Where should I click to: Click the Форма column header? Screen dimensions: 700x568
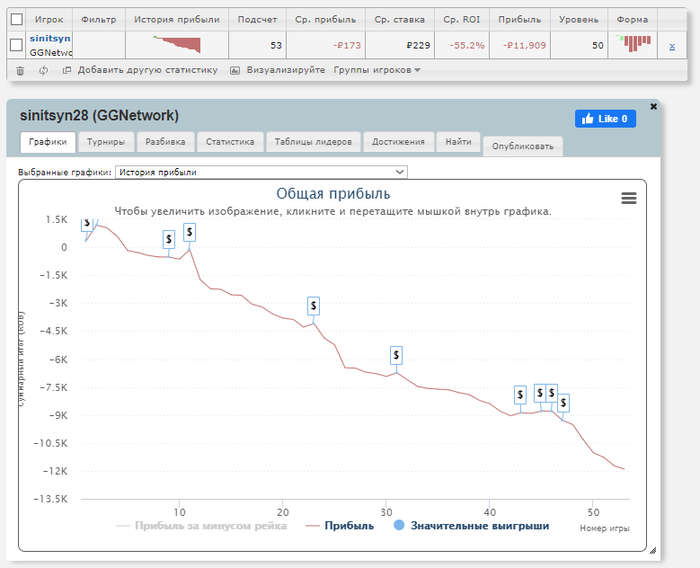click(632, 20)
